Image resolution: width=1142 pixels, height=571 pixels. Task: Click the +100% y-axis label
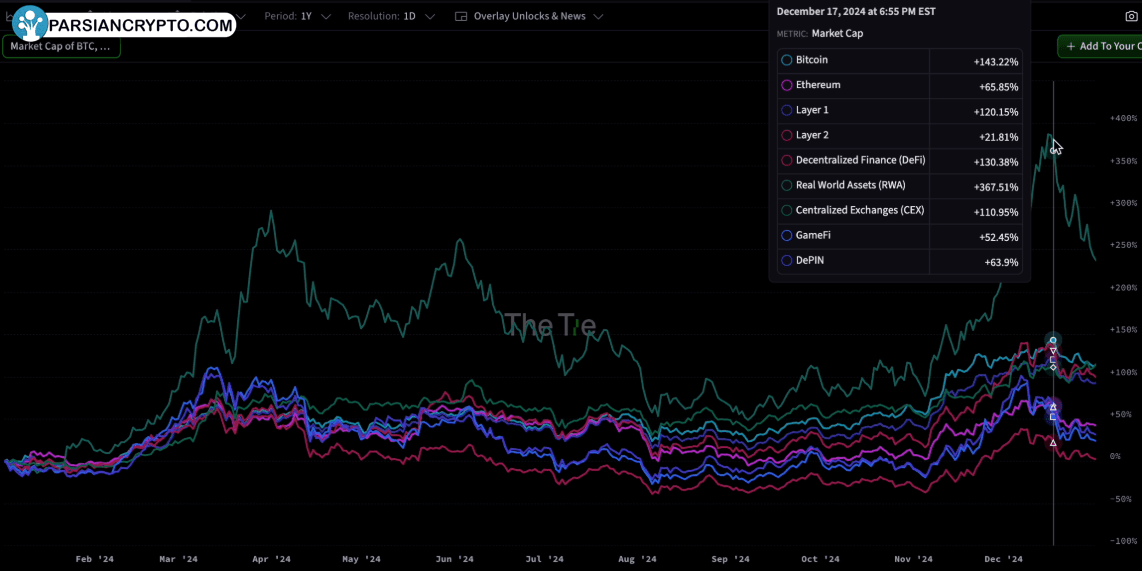[x=1123, y=371]
